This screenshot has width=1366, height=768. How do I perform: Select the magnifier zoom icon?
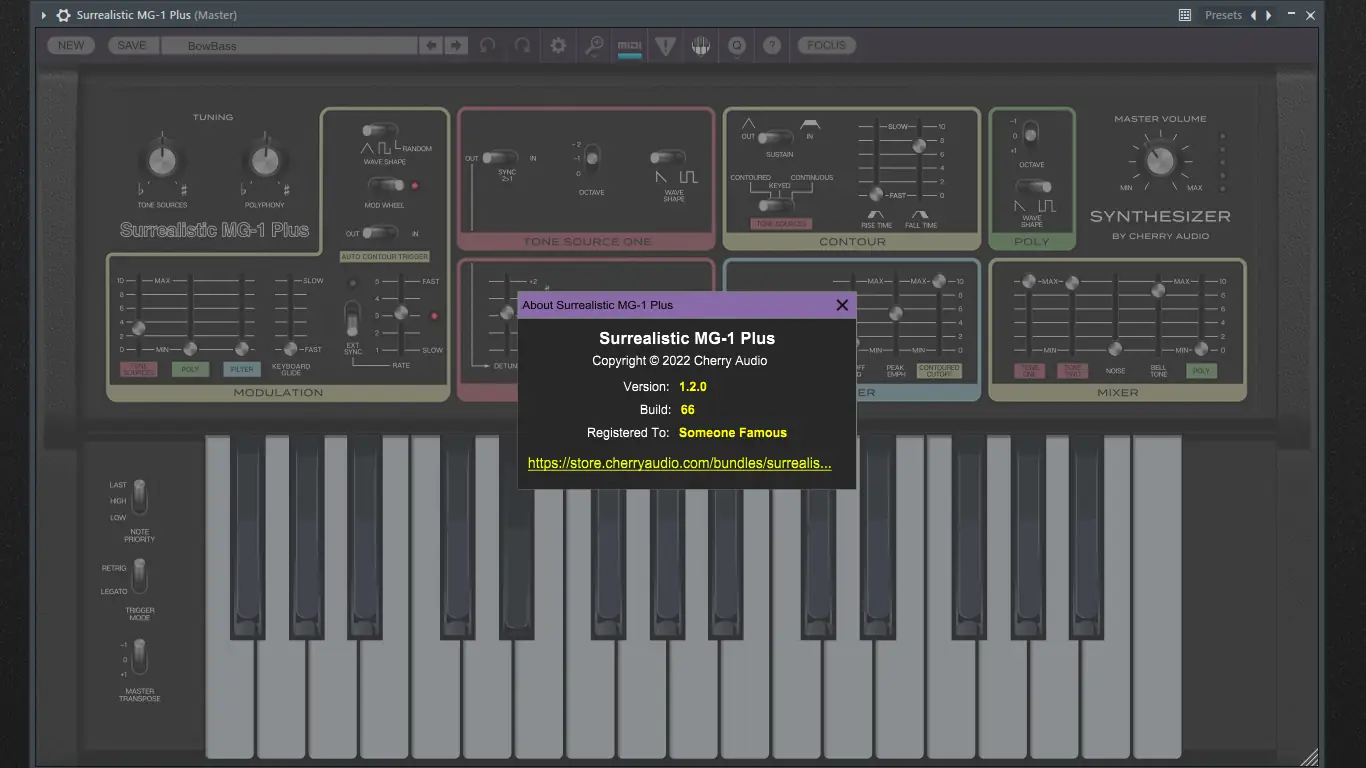pyautogui.click(x=594, y=45)
